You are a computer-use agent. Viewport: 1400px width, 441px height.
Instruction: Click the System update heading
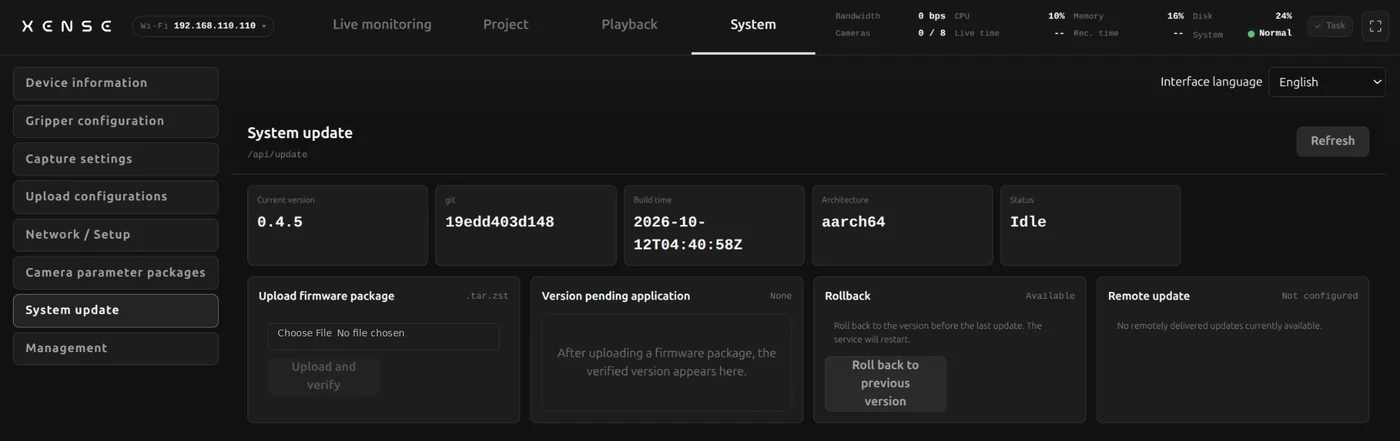click(x=300, y=133)
